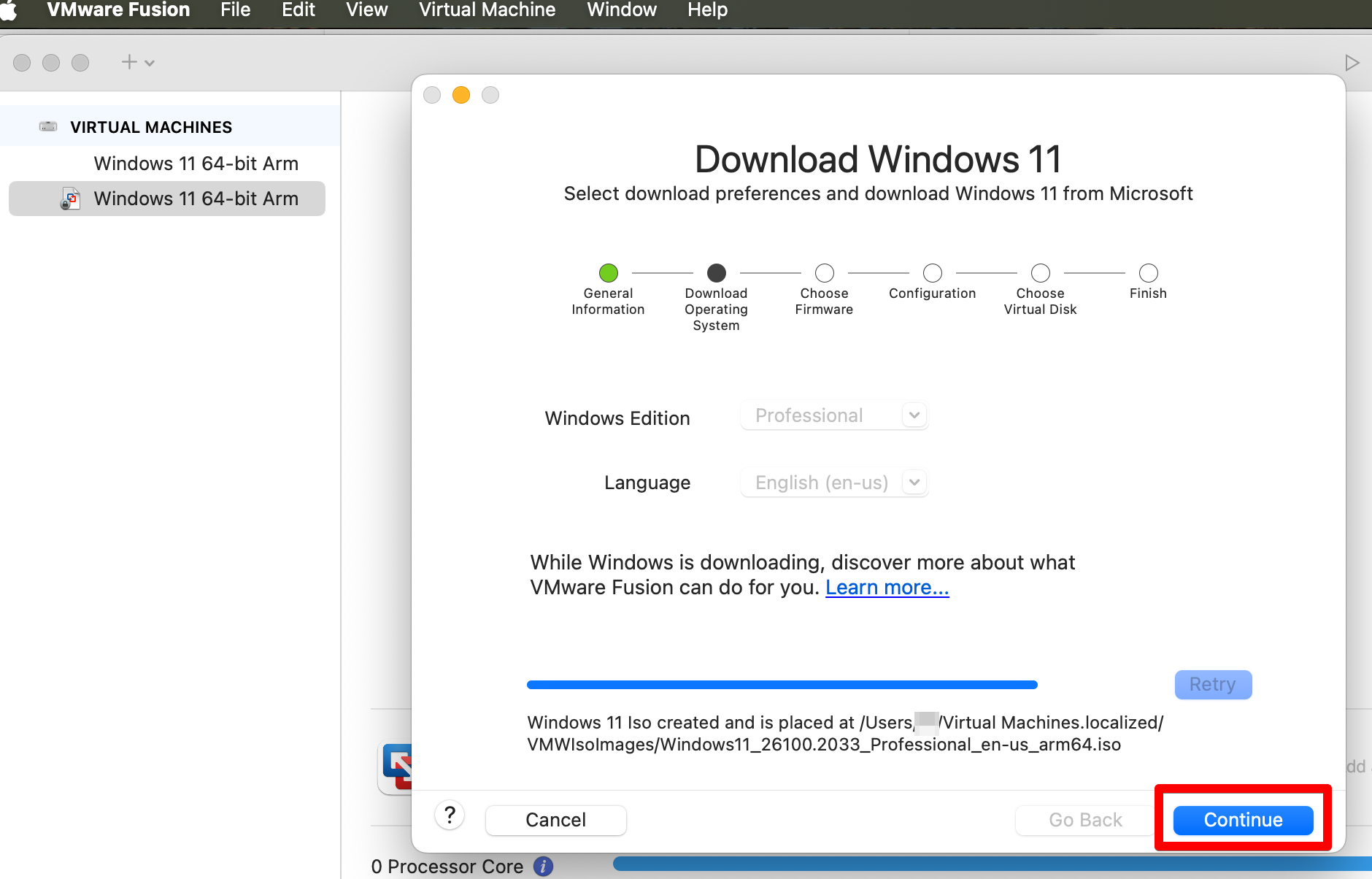Click the play start VM icon
Screen dimensions: 1372x879
[1352, 63]
